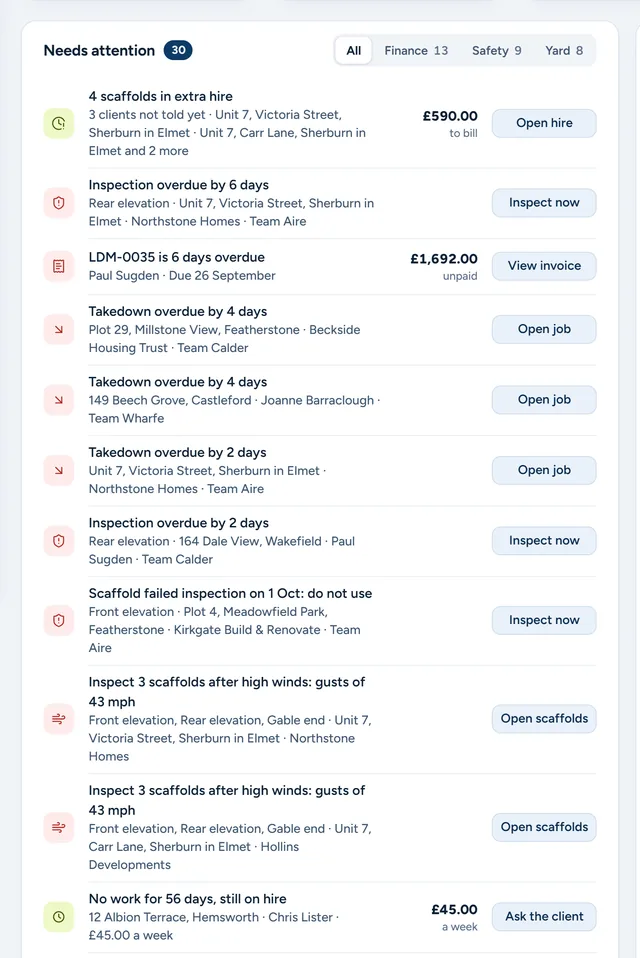640x958 pixels.
Task: Click Inspect now for Victoria Street rear elevation
Action: [x=544, y=203]
